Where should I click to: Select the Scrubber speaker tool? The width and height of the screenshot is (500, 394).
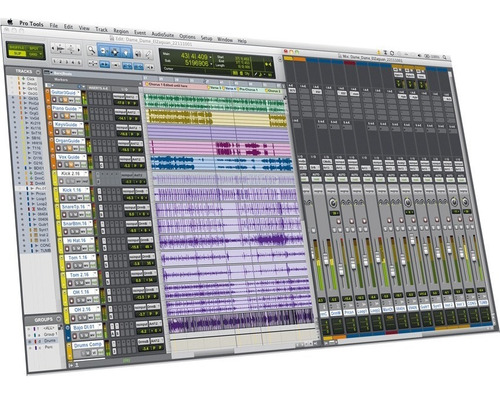(x=138, y=54)
